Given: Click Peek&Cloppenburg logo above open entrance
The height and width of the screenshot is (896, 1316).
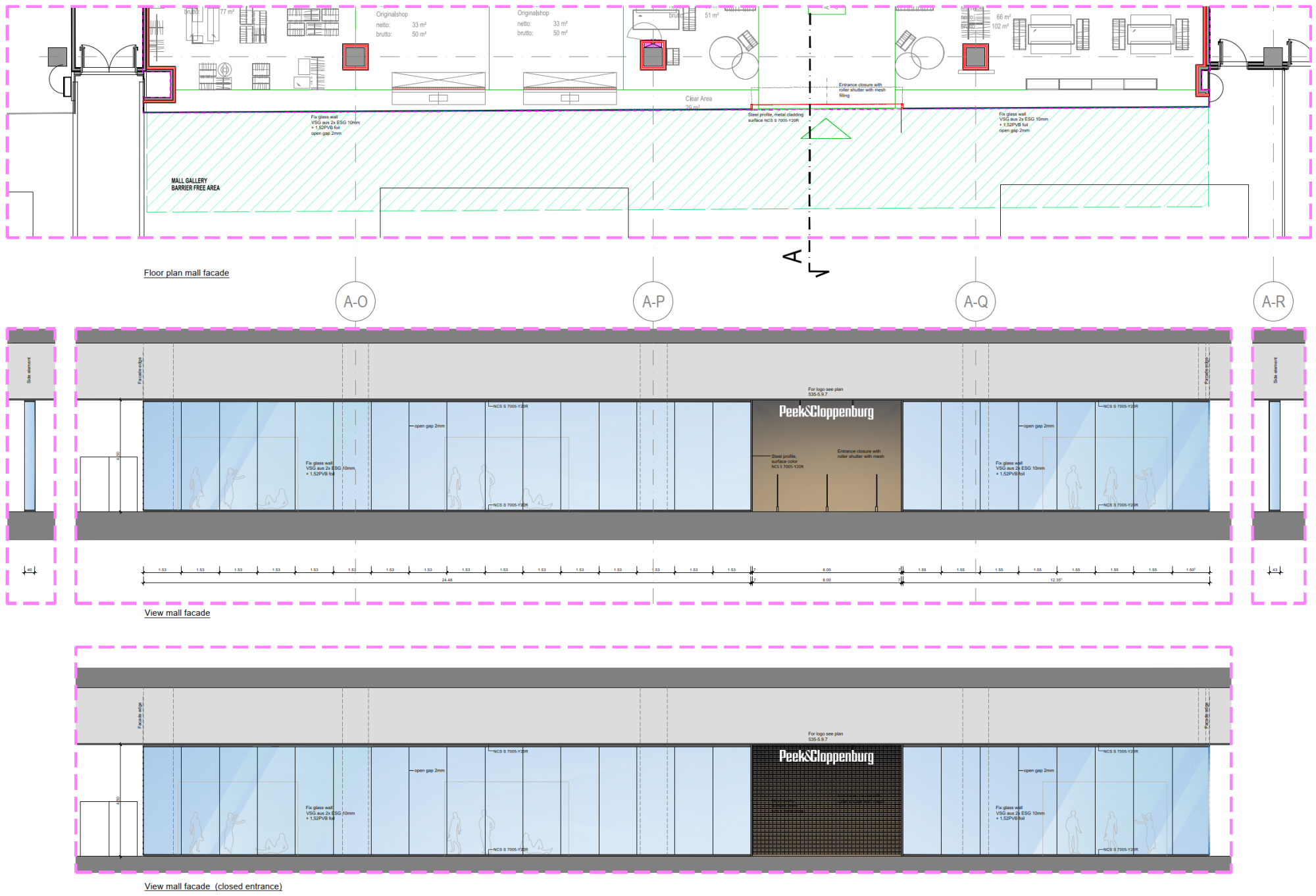Looking at the screenshot, I should 826,412.
